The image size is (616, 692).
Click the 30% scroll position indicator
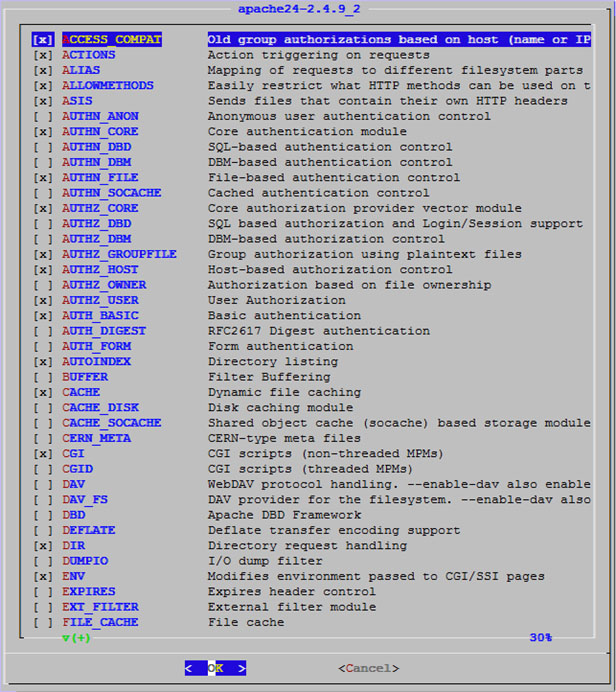[541, 638]
